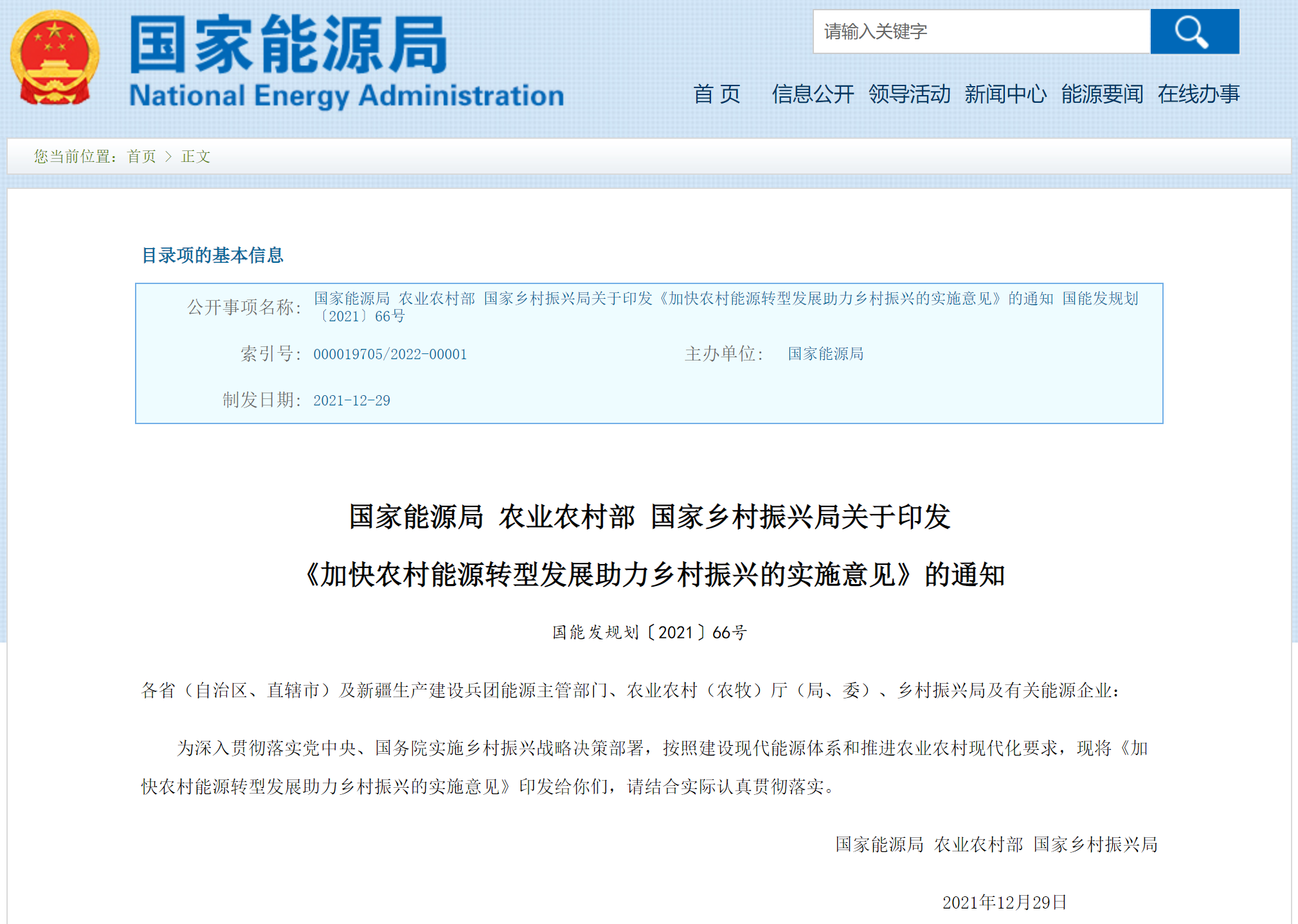This screenshot has height=924, width=1298.
Task: Click the article headline first line
Action: coord(649,517)
